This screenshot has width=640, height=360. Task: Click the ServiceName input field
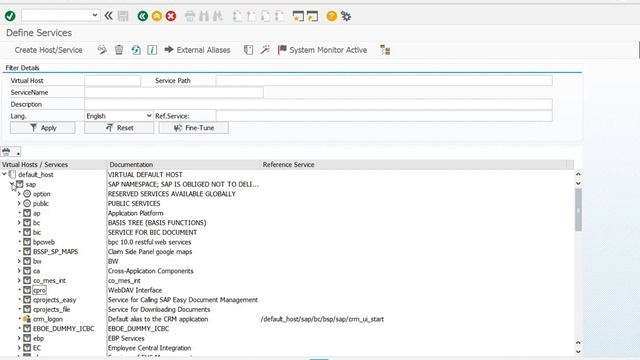pos(174,92)
